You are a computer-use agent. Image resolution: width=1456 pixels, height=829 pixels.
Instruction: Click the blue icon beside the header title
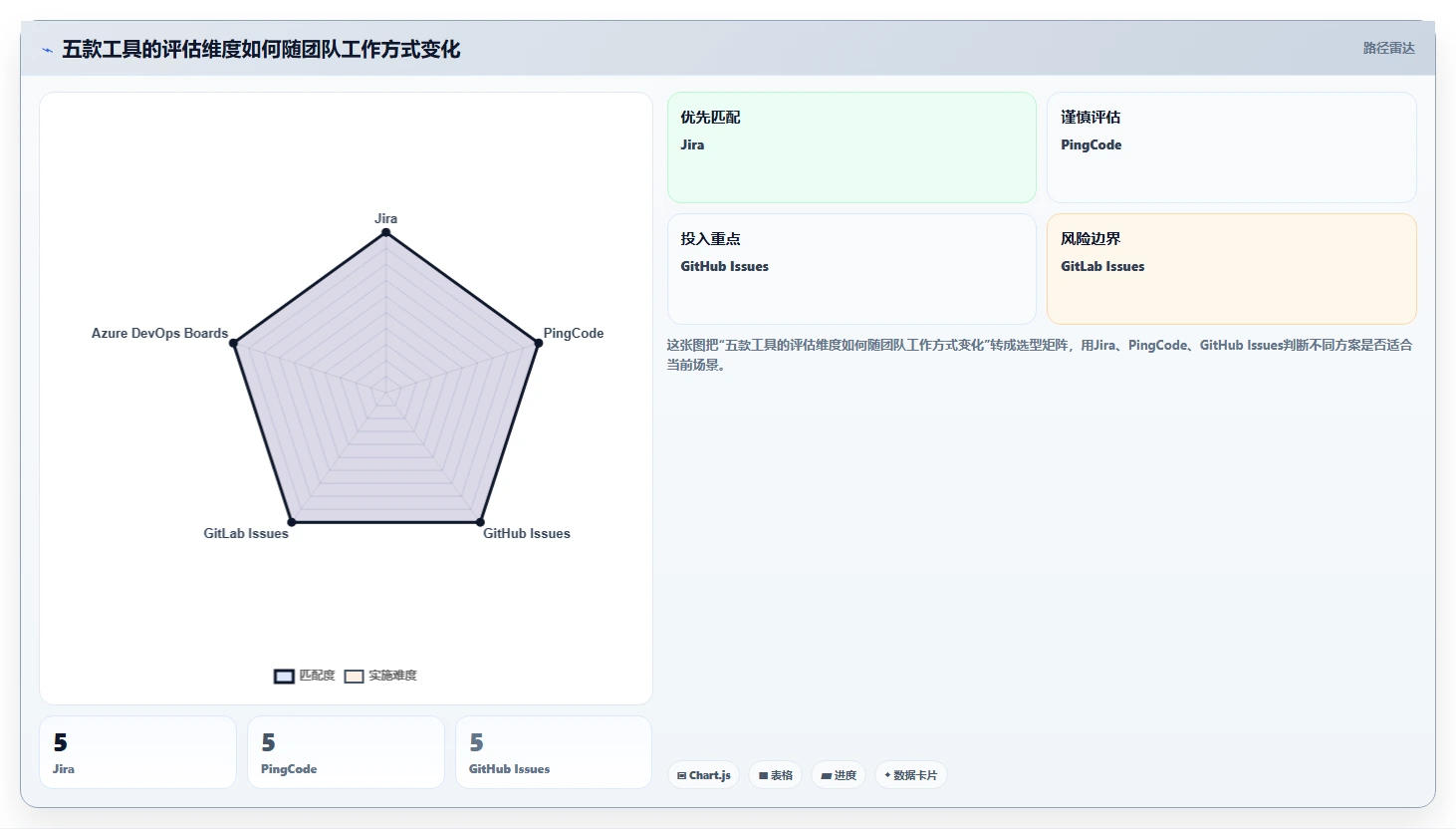tap(47, 50)
